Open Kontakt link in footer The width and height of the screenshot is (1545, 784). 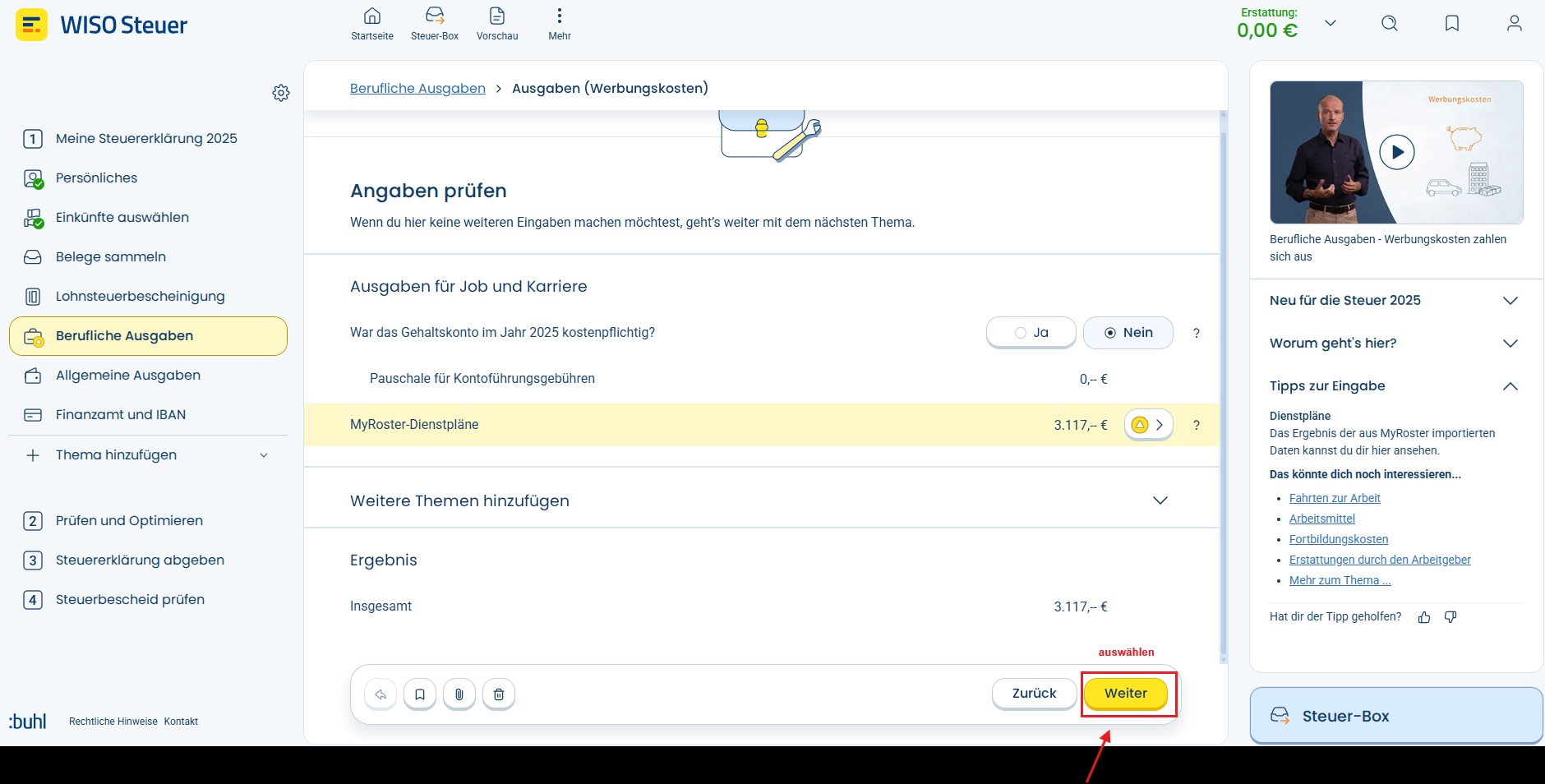(181, 722)
